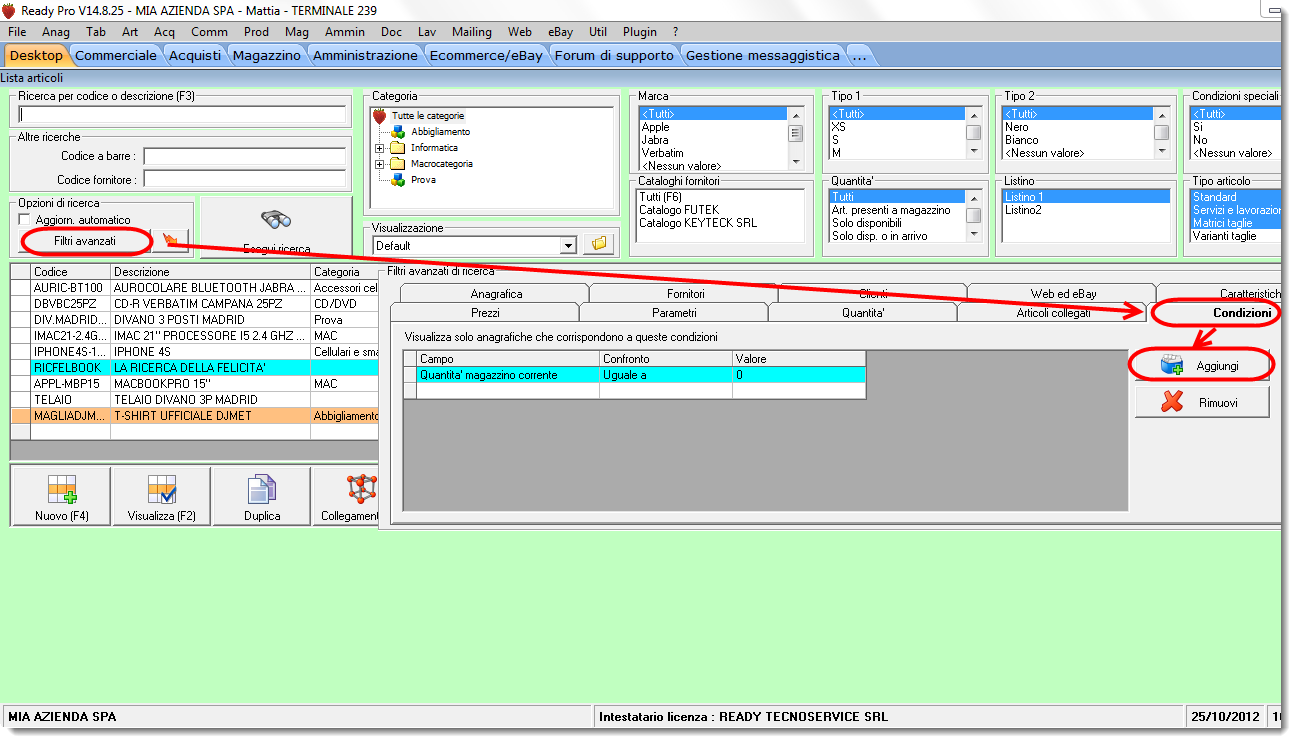Screen dimensions: 1296x743
Task: Focus the Codice fornitore field
Action: (x=245, y=179)
